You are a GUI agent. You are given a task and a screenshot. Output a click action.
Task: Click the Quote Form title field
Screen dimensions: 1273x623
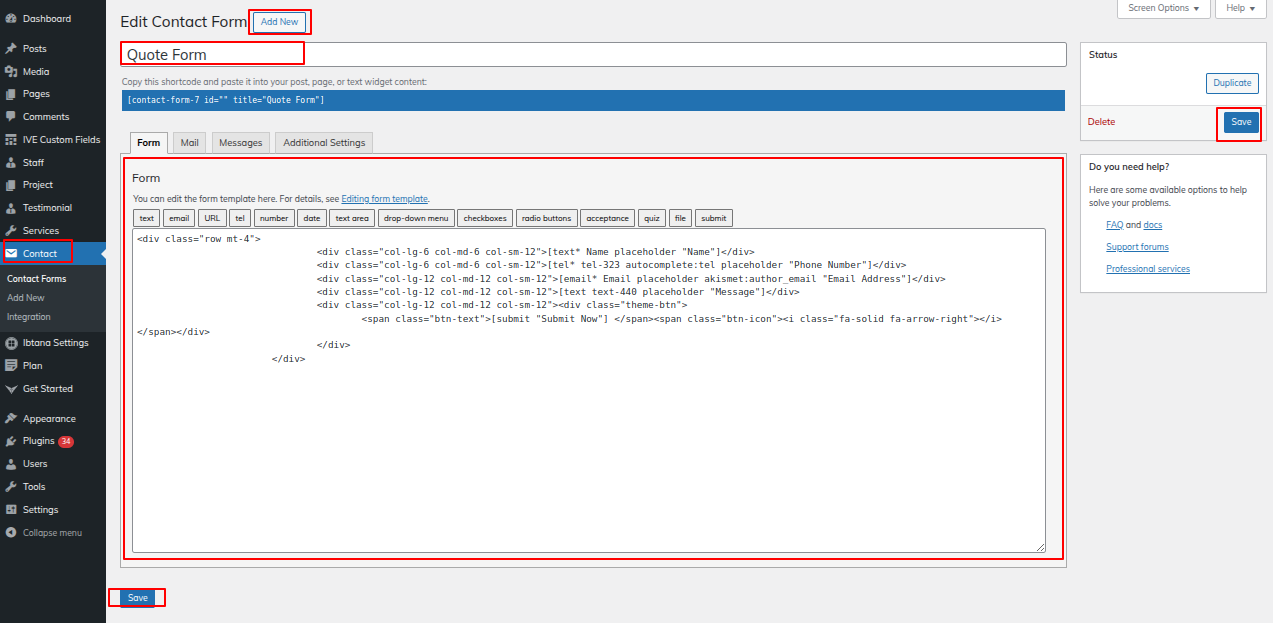coord(593,55)
